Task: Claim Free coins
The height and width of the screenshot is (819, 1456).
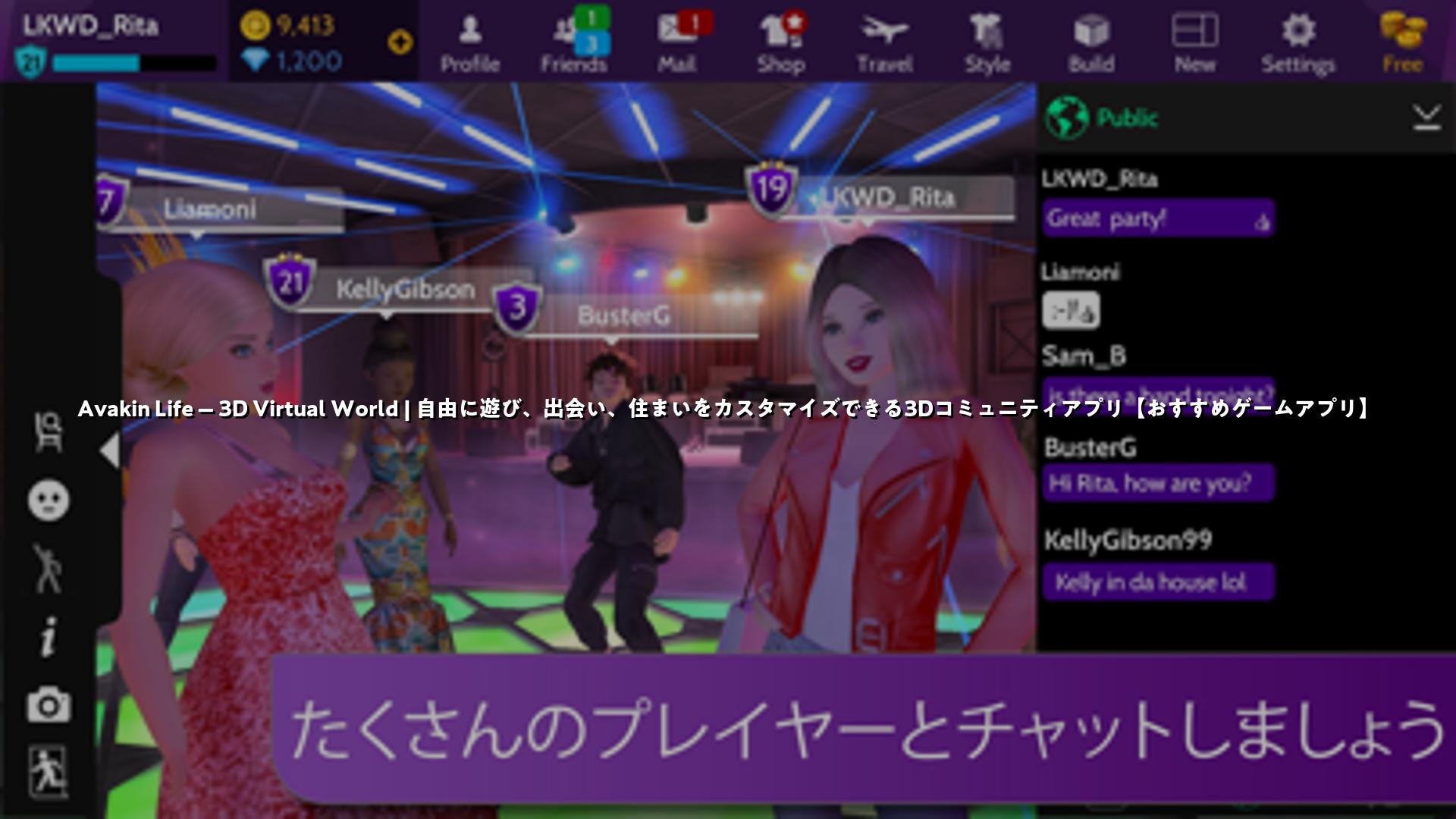Action: [1402, 43]
